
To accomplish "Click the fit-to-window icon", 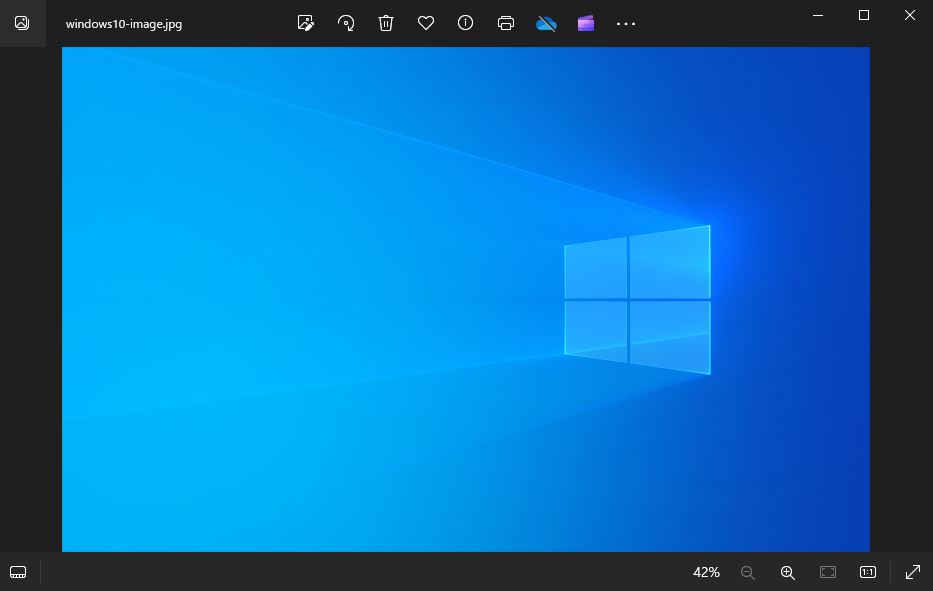I will (x=828, y=572).
